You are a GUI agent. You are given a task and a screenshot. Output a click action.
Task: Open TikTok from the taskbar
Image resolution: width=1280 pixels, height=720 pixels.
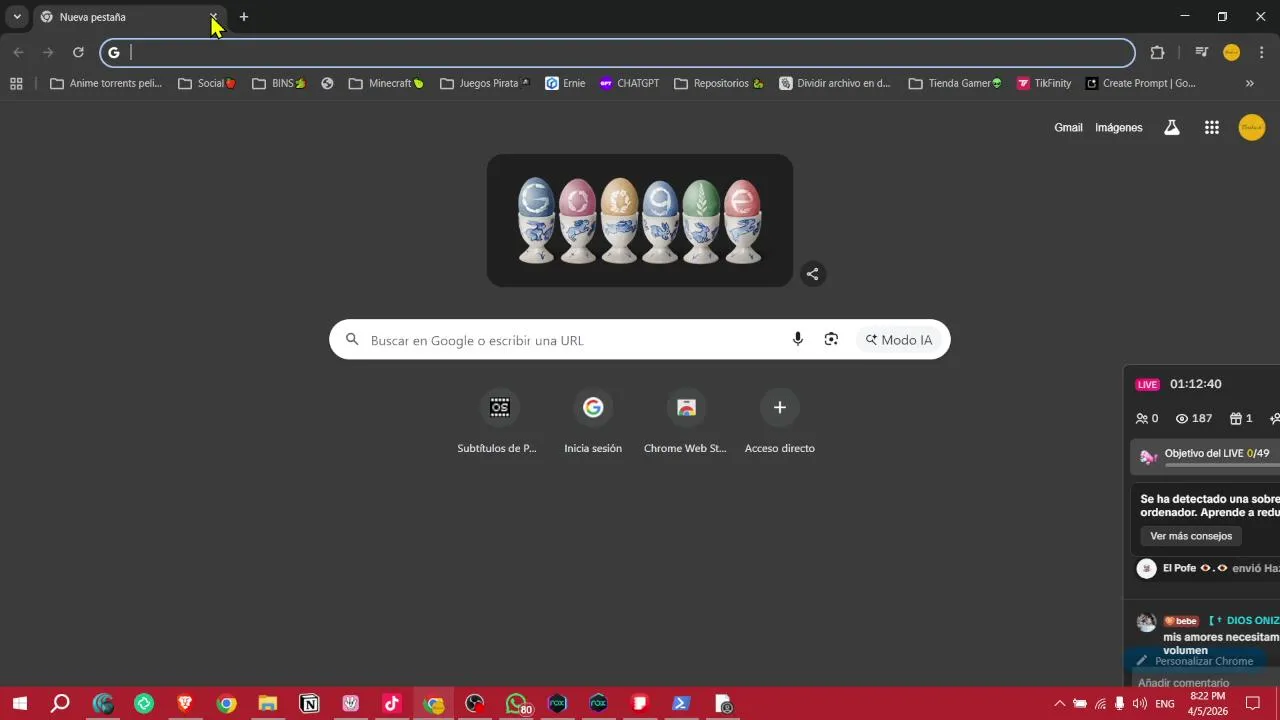coord(392,704)
